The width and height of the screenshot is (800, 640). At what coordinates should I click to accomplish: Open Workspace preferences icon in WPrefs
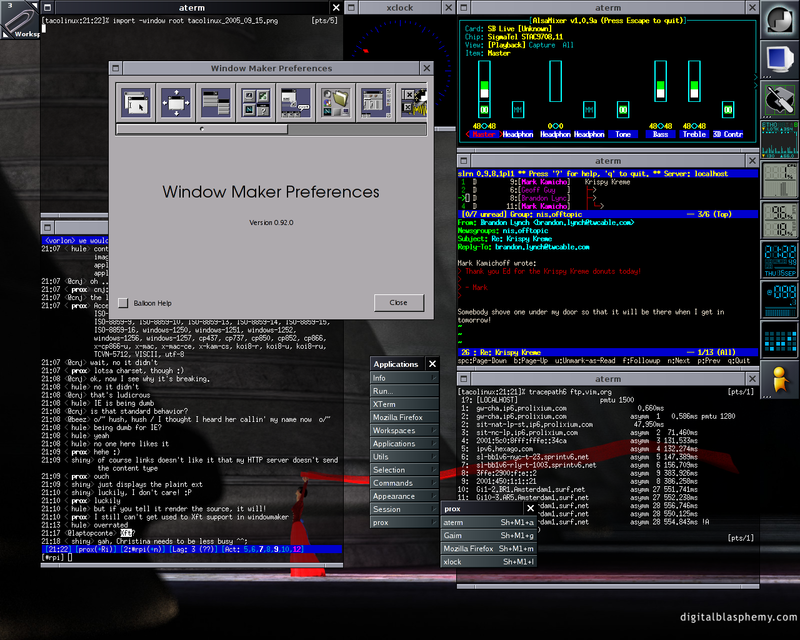click(x=376, y=103)
